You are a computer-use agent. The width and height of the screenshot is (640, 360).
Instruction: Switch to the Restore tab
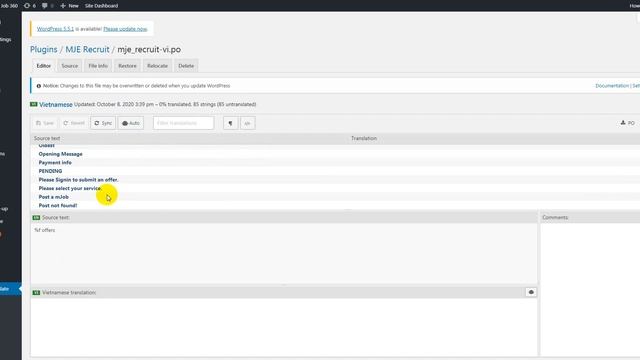pyautogui.click(x=127, y=66)
